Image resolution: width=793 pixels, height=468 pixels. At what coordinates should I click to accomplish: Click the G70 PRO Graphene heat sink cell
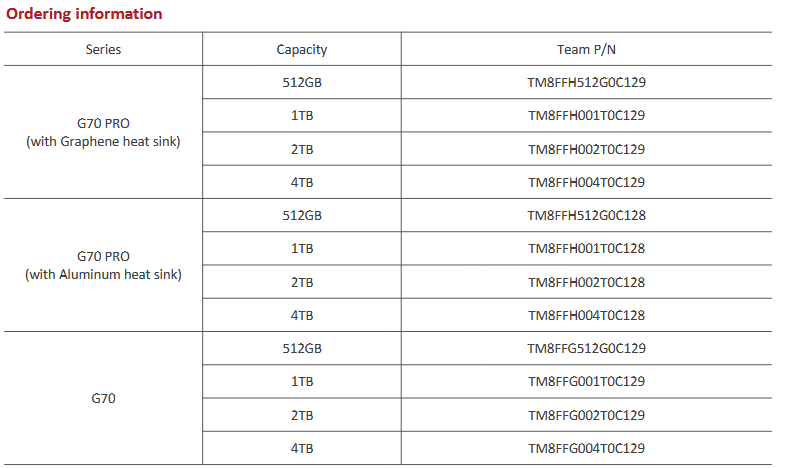[x=103, y=133]
